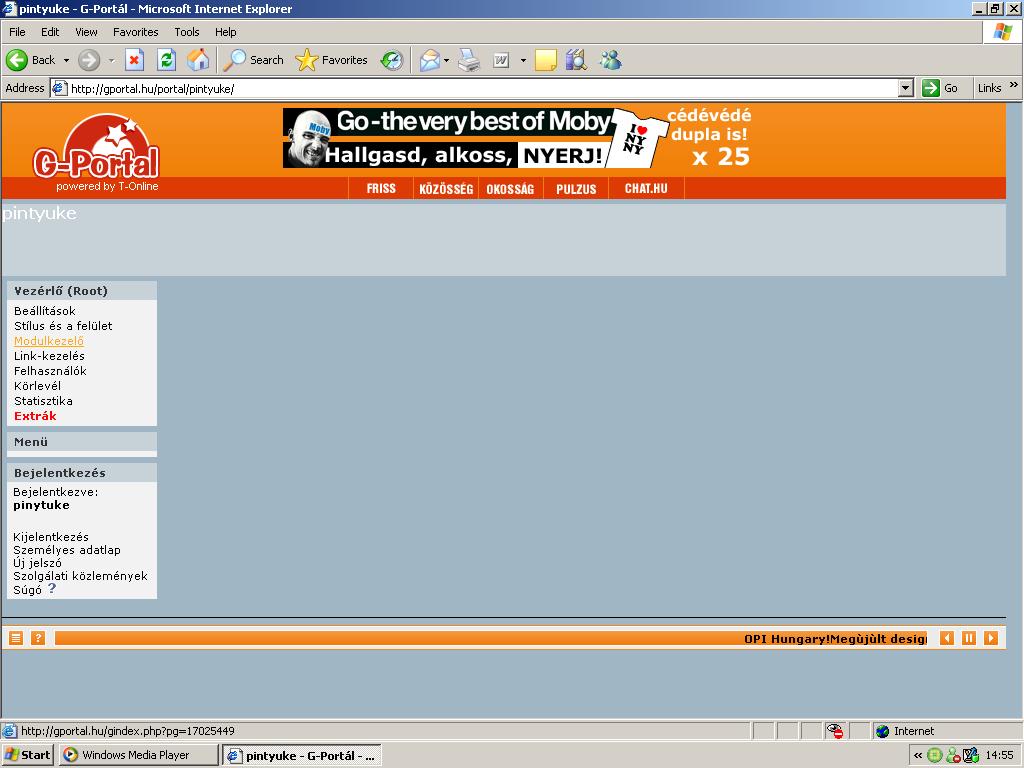The image size is (1024, 768).
Task: Go to the Home page icon
Action: pyautogui.click(x=198, y=60)
